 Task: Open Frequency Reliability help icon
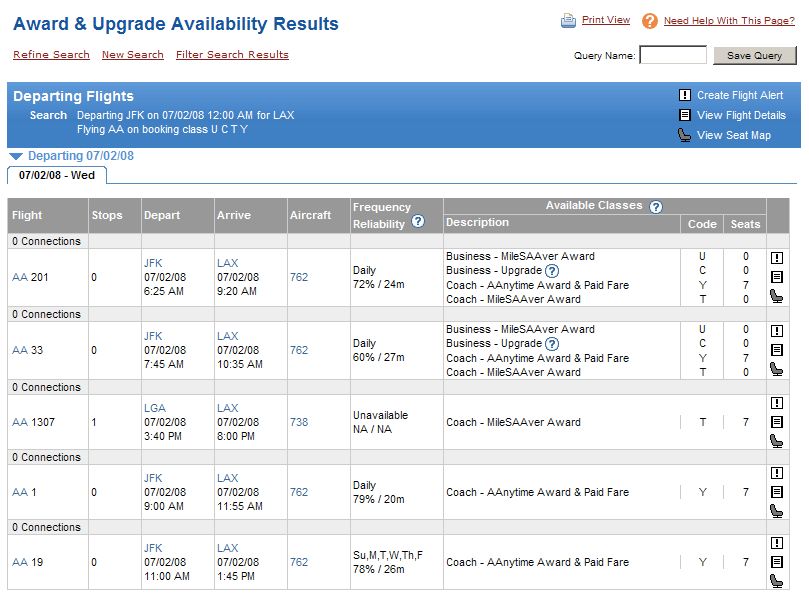pos(418,221)
